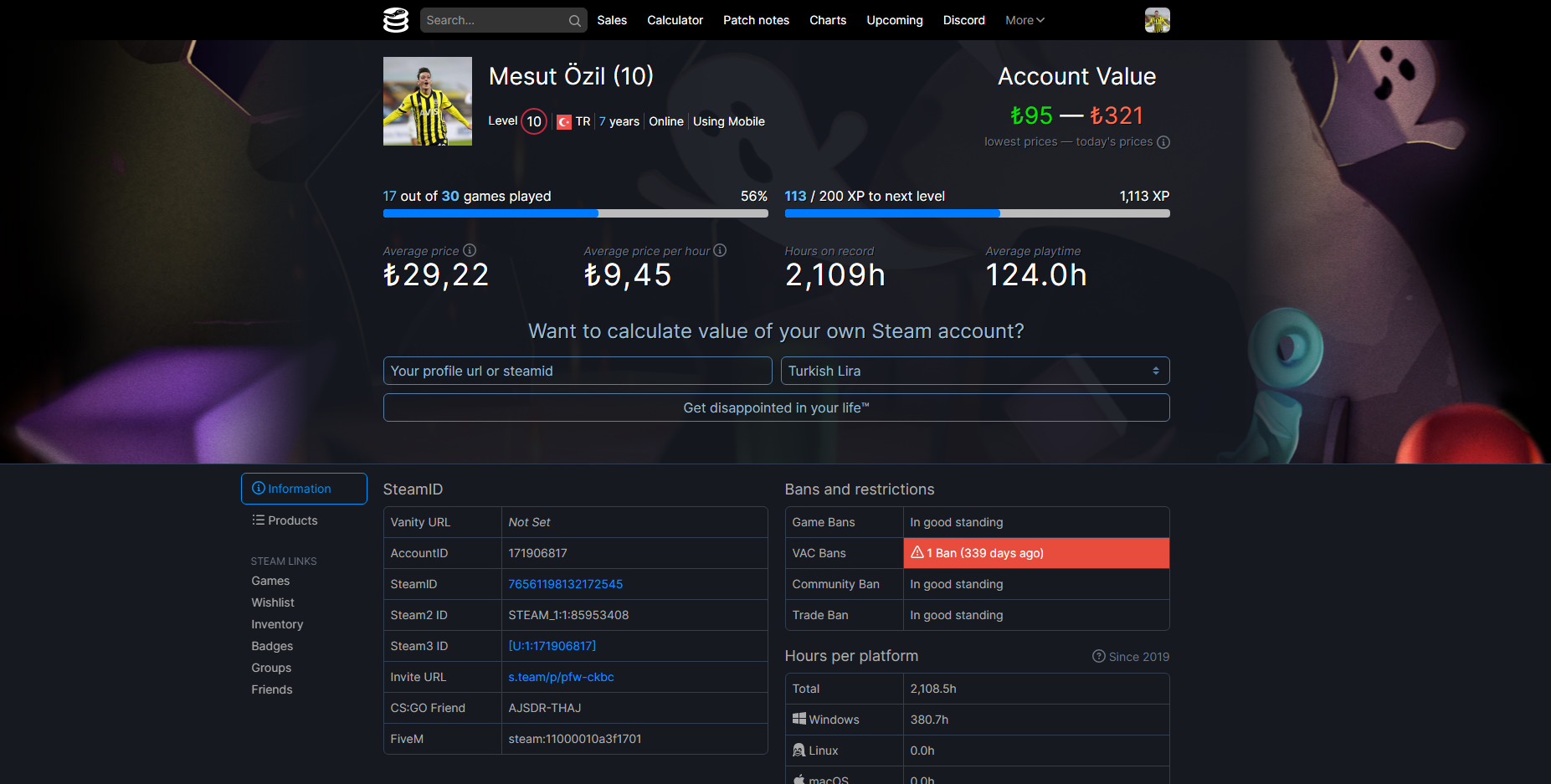Focus the profile url or steamid field

[578, 371]
